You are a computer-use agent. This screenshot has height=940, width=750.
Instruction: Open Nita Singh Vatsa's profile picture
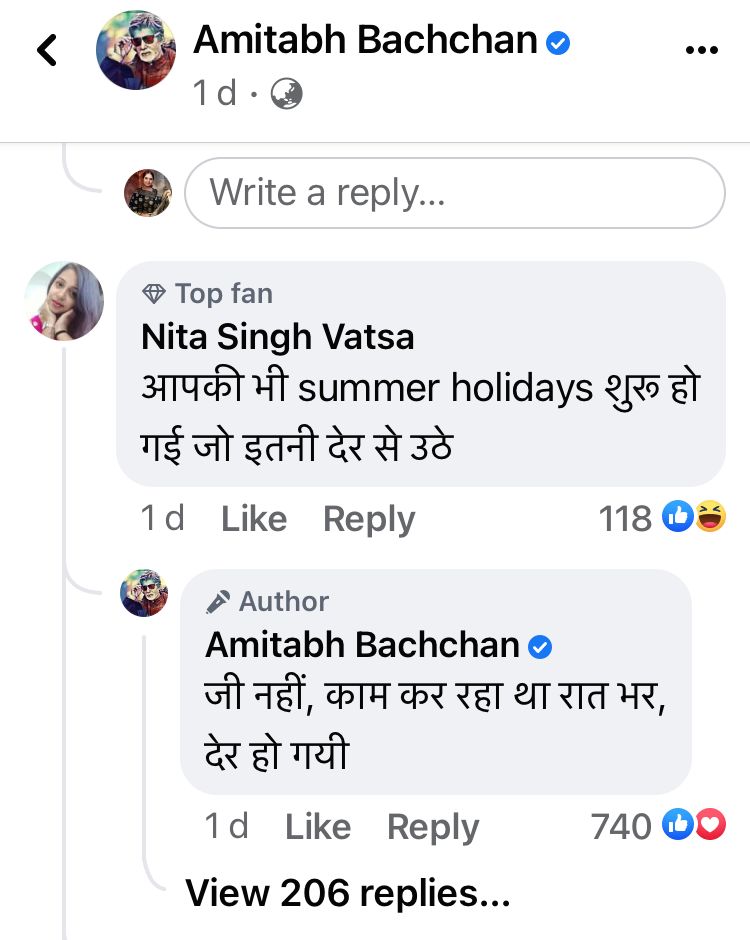point(64,301)
